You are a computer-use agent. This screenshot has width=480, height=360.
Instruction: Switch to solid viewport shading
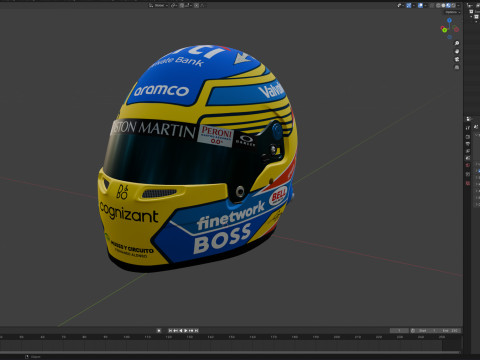pos(443,5)
